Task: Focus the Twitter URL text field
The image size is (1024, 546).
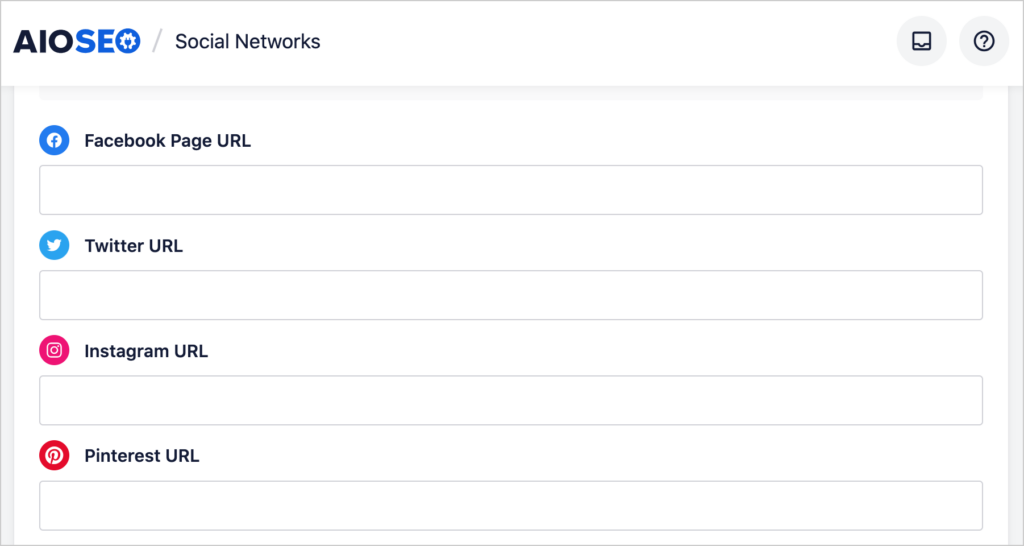Action: [x=511, y=295]
